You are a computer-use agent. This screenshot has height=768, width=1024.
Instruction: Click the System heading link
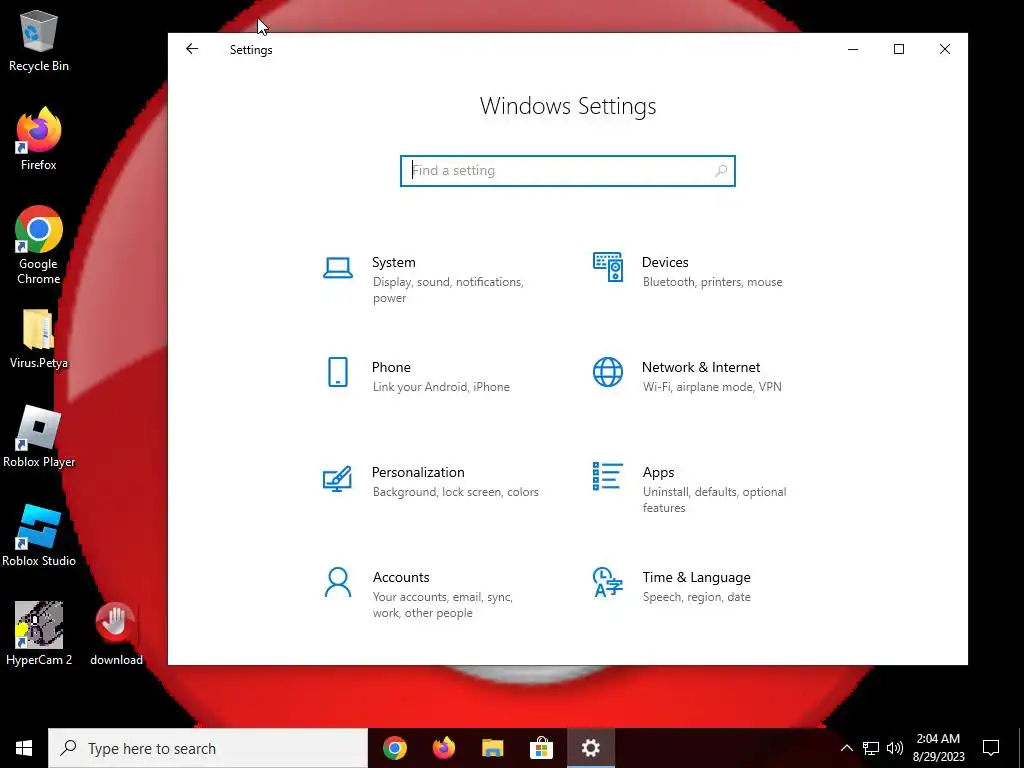point(393,262)
